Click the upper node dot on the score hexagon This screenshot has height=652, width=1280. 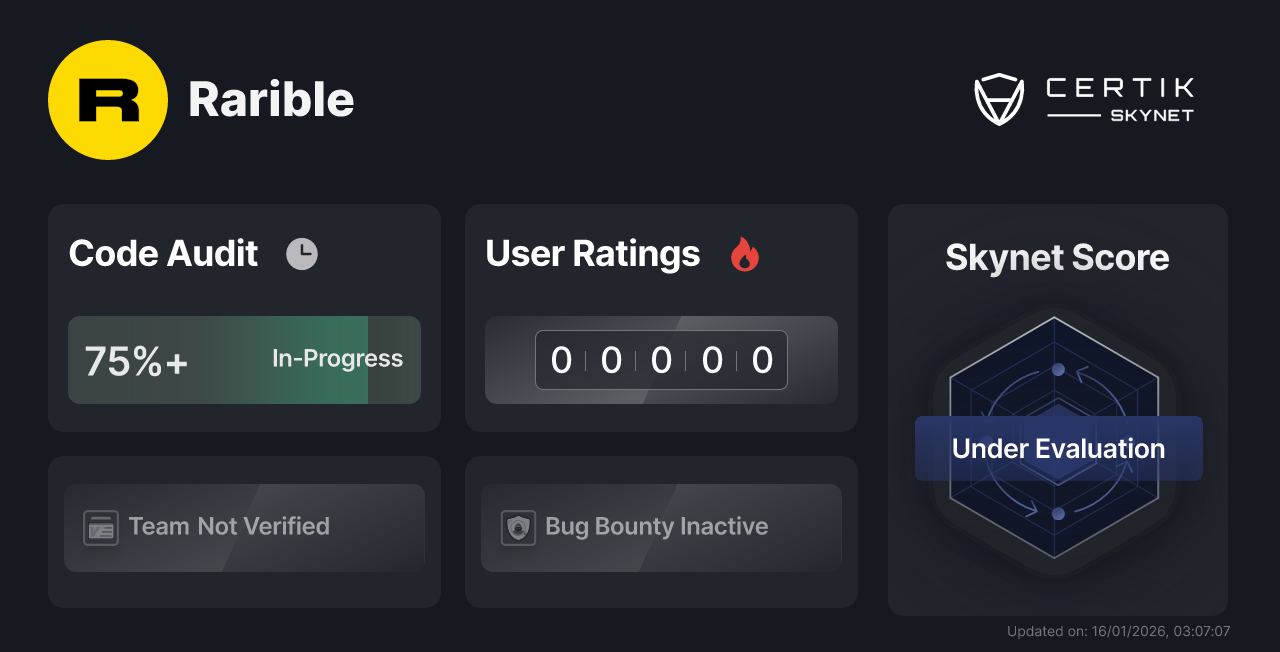(x=1057, y=368)
